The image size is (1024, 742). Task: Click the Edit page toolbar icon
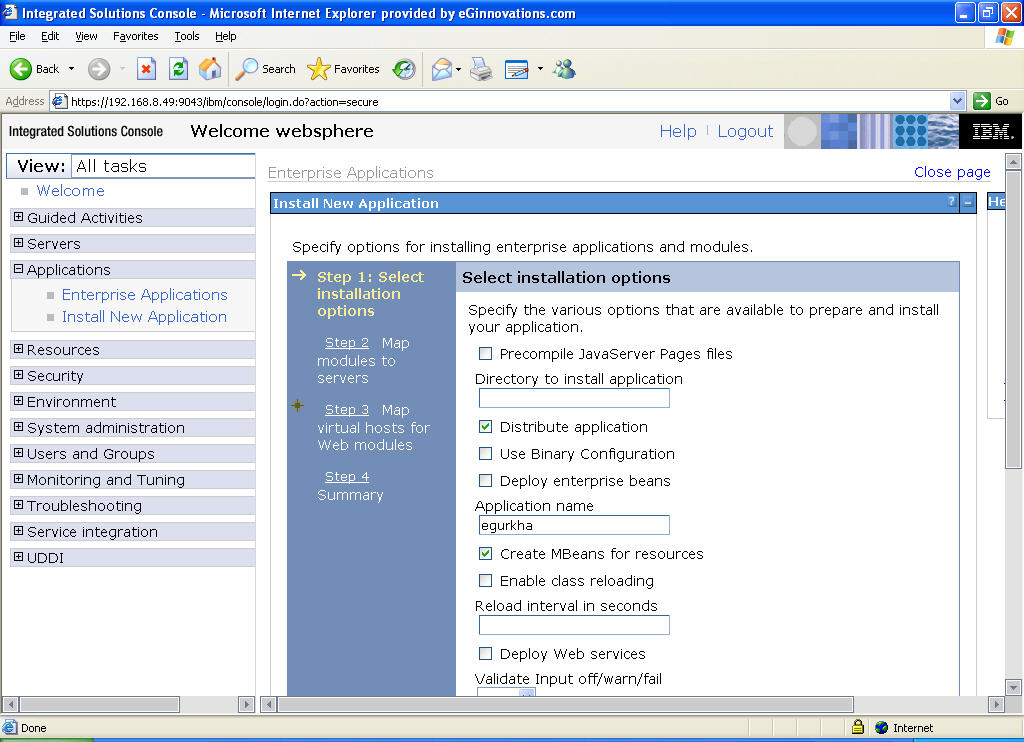[x=517, y=69]
